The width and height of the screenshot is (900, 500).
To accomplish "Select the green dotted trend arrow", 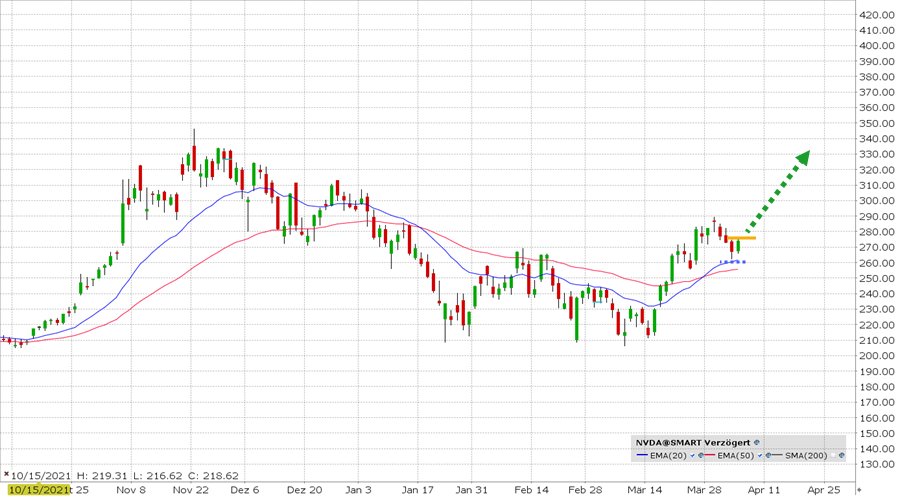I will tap(778, 191).
